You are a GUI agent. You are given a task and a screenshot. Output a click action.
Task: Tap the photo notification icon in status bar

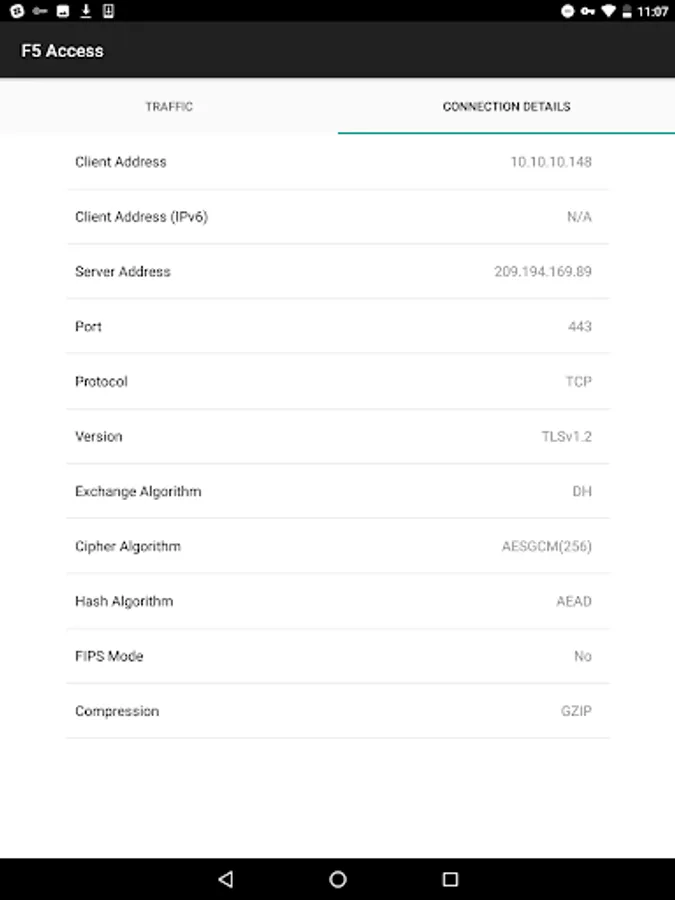[x=62, y=11]
